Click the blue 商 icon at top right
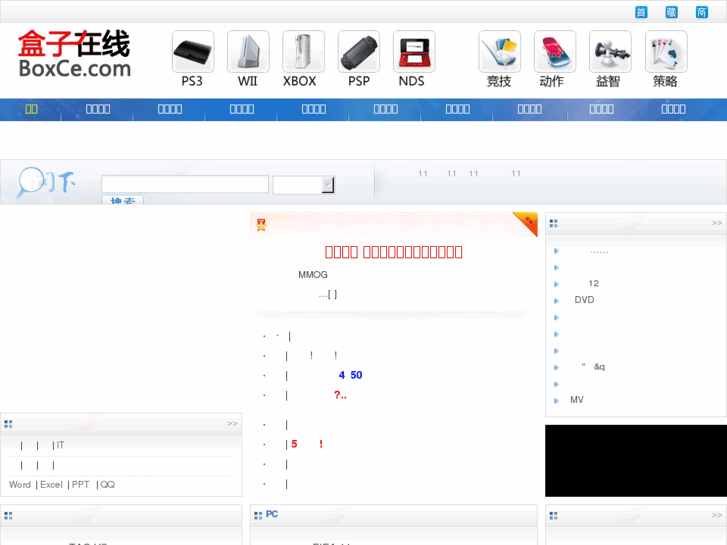This screenshot has width=727, height=545. tap(701, 12)
